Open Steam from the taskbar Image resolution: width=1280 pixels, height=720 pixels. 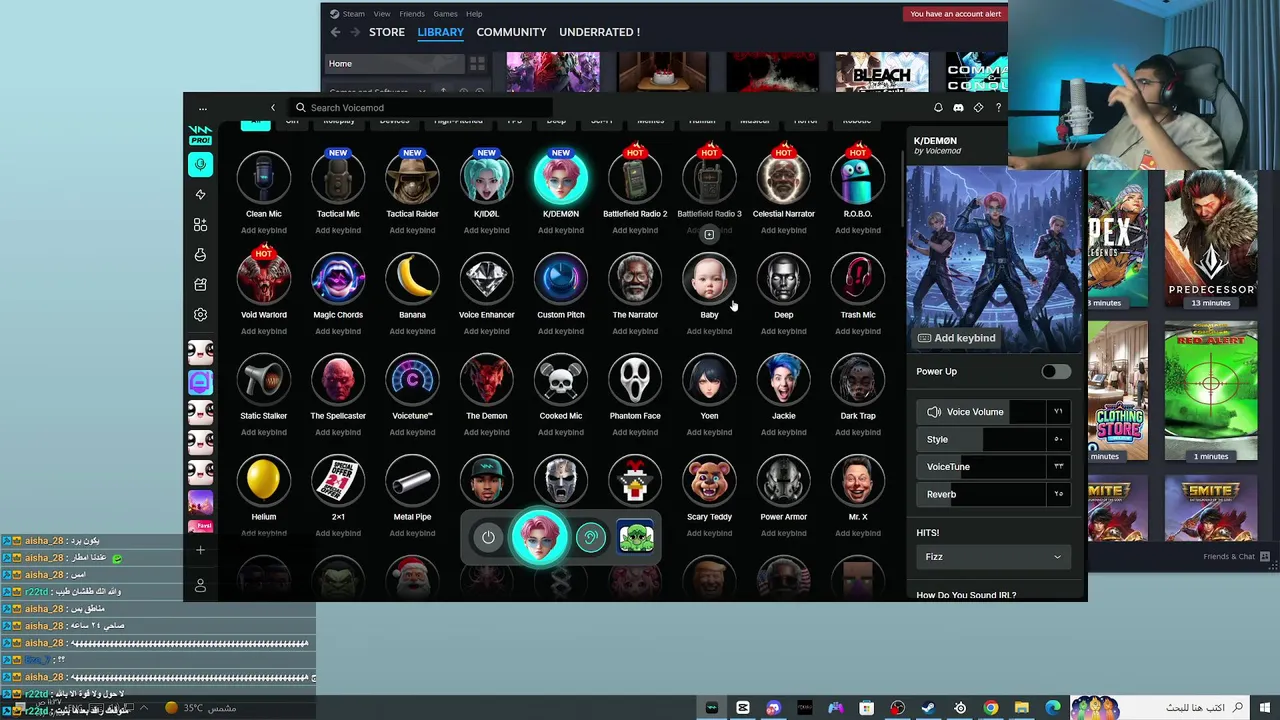coord(928,708)
